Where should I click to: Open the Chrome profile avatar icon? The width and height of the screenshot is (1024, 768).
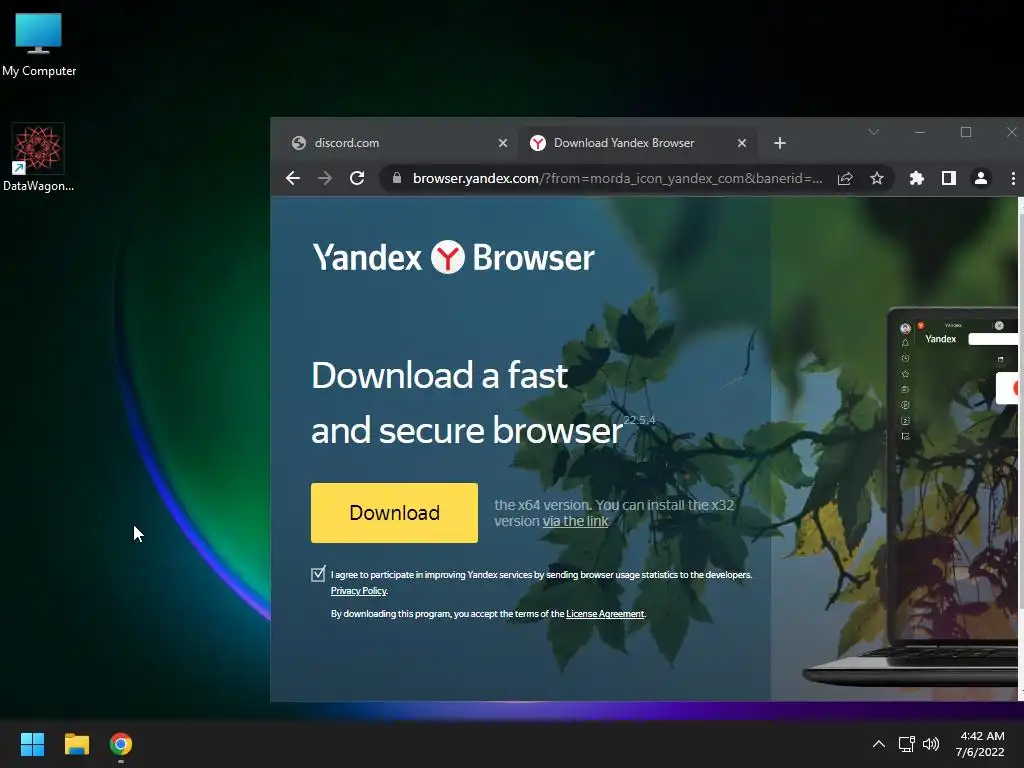(981, 178)
